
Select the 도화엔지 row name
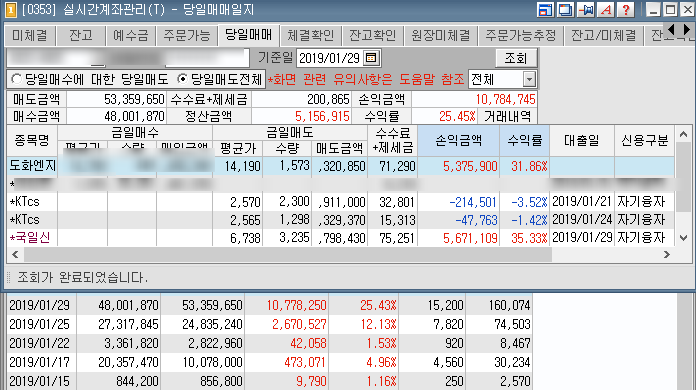coord(32,166)
